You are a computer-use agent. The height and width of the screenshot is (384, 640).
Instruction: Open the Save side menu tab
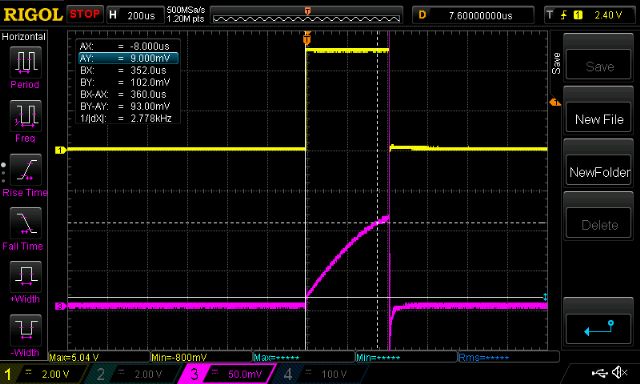(x=556, y=64)
